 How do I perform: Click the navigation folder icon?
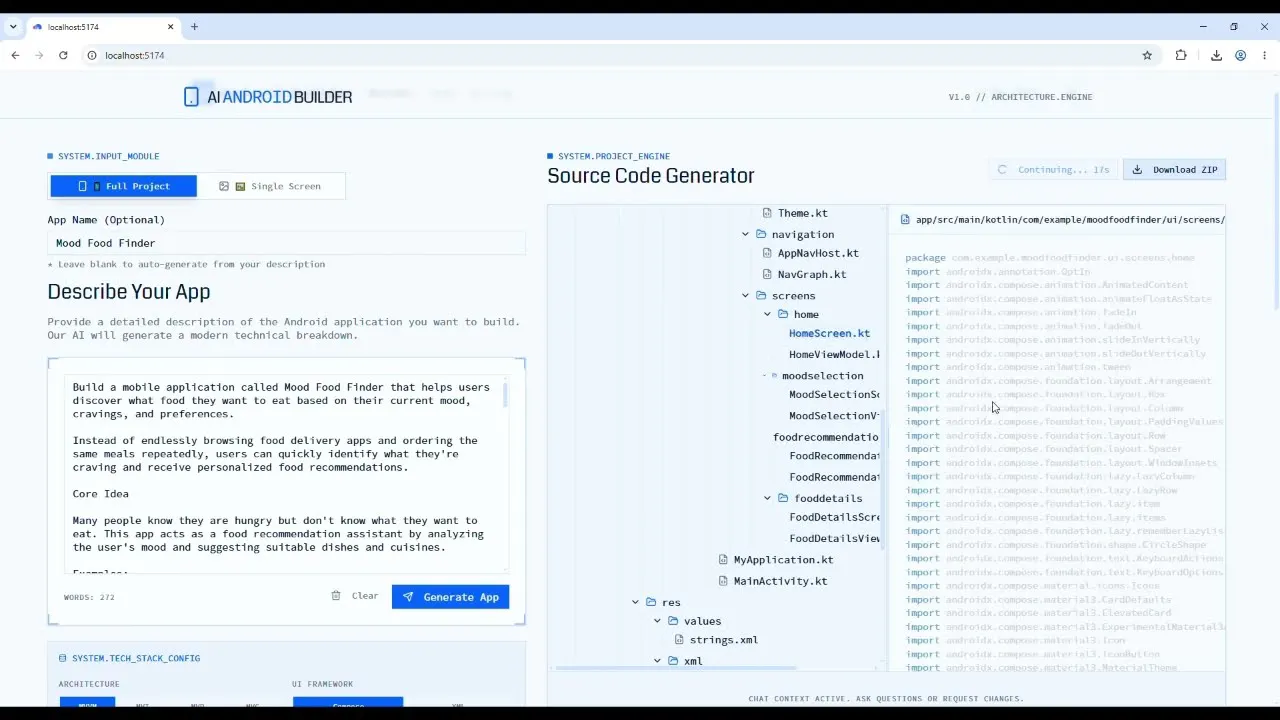point(761,234)
